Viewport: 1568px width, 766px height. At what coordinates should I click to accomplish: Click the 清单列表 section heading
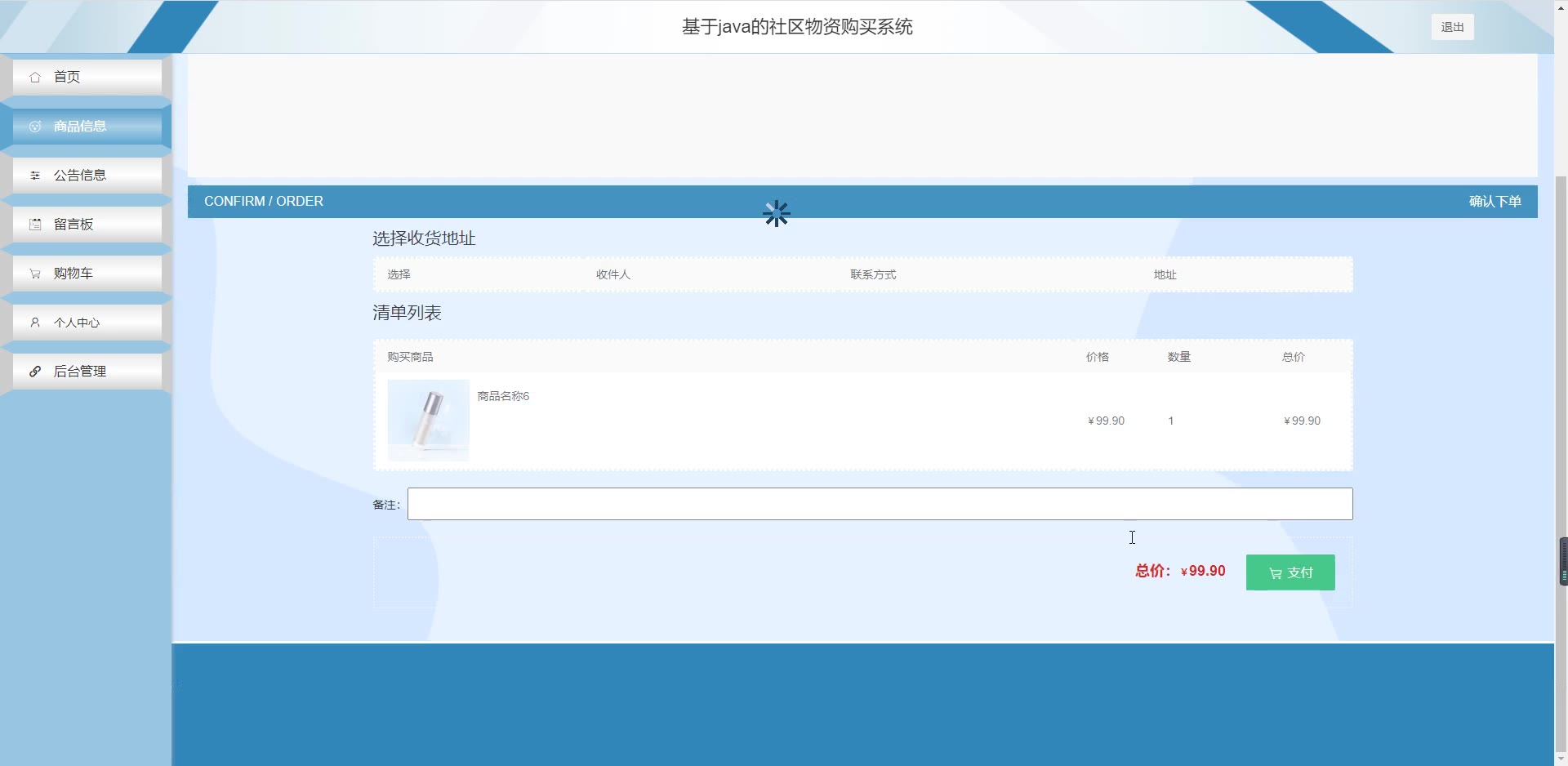[407, 313]
